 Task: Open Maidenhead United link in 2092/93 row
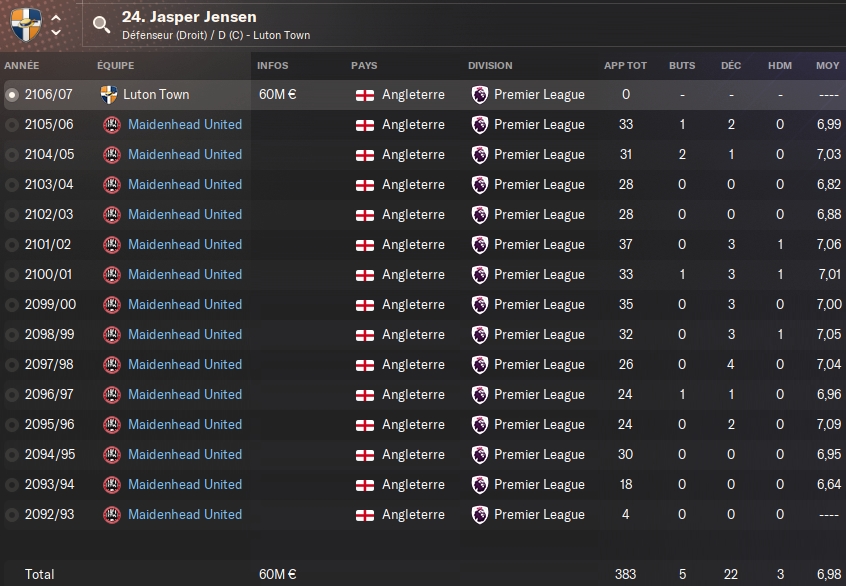point(185,514)
